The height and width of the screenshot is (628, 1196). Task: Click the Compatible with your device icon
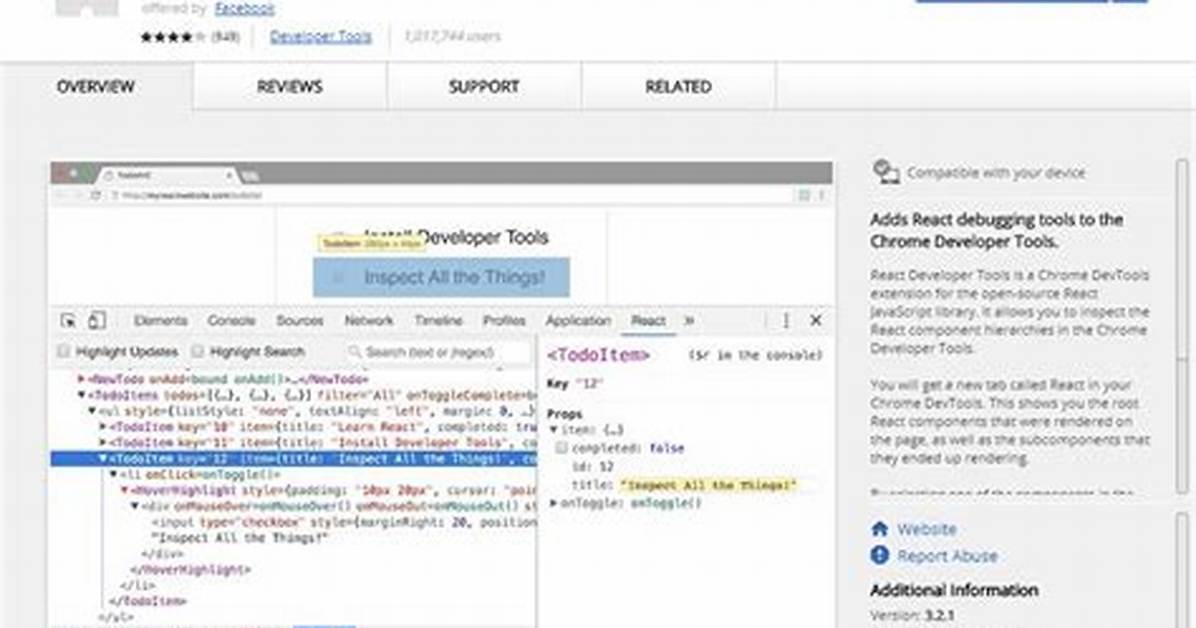886,172
